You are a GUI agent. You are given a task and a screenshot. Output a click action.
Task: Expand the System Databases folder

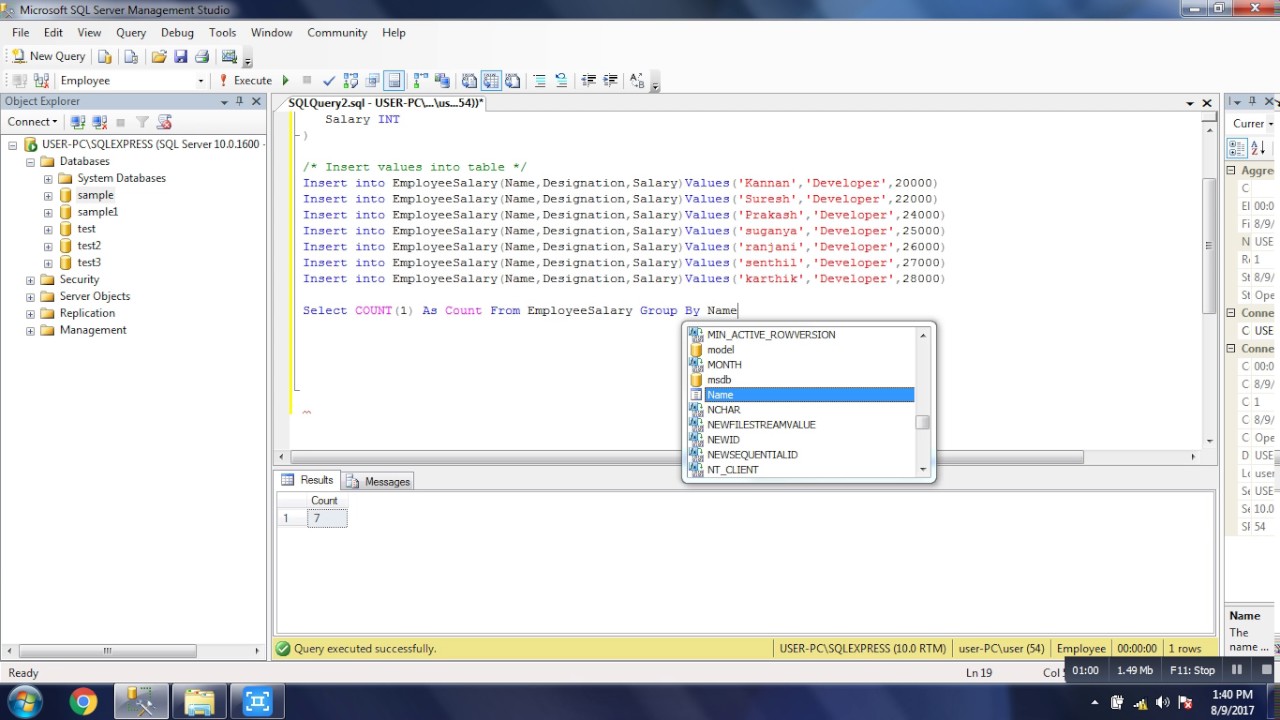coord(47,178)
